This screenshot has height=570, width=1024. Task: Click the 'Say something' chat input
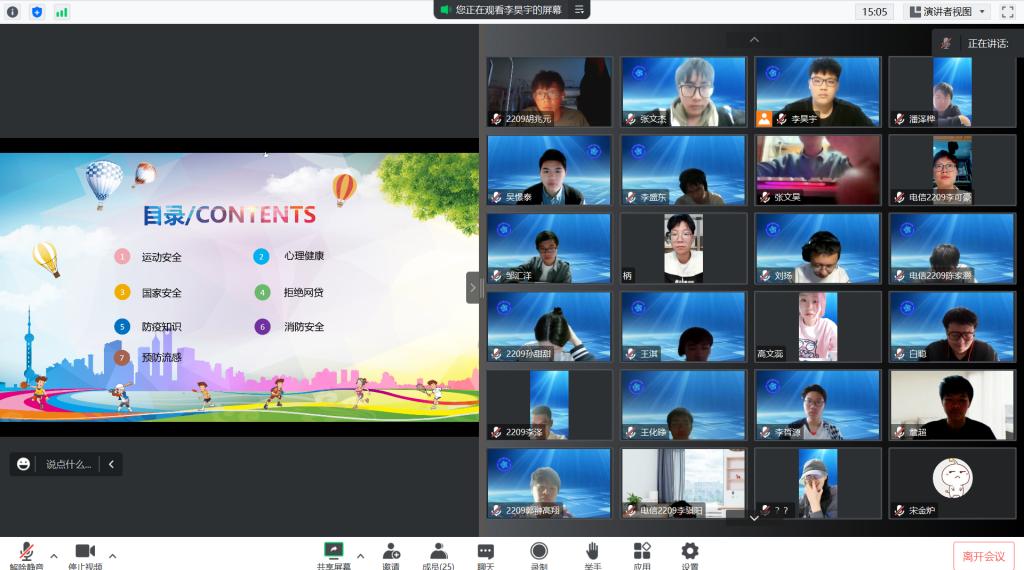click(68, 464)
